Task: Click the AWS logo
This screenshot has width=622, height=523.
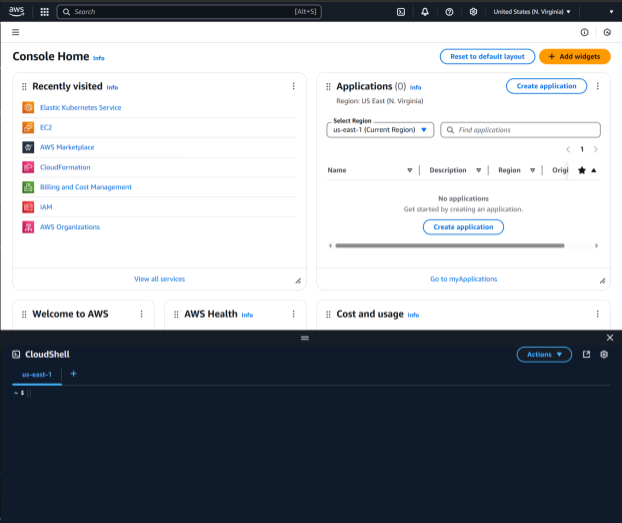Action: (16, 12)
